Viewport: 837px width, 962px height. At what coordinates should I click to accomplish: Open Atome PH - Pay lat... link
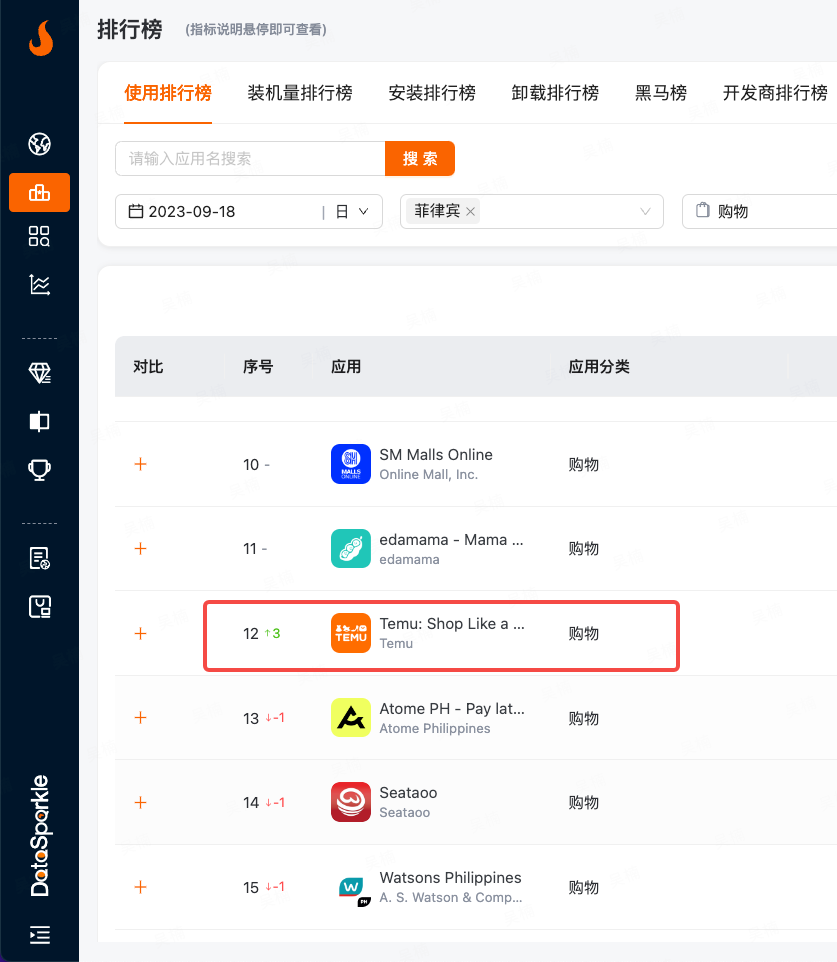[452, 709]
